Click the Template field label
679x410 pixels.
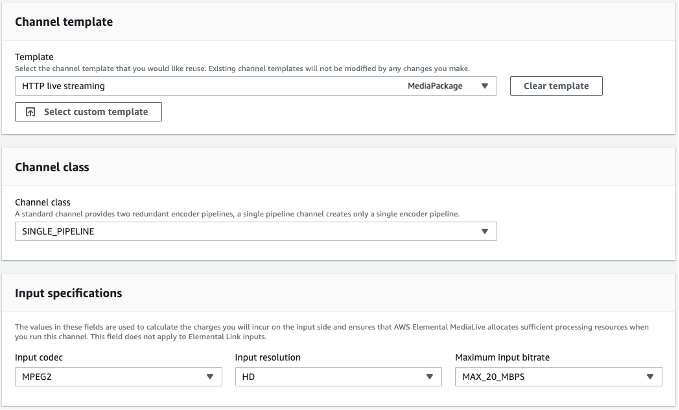click(34, 57)
